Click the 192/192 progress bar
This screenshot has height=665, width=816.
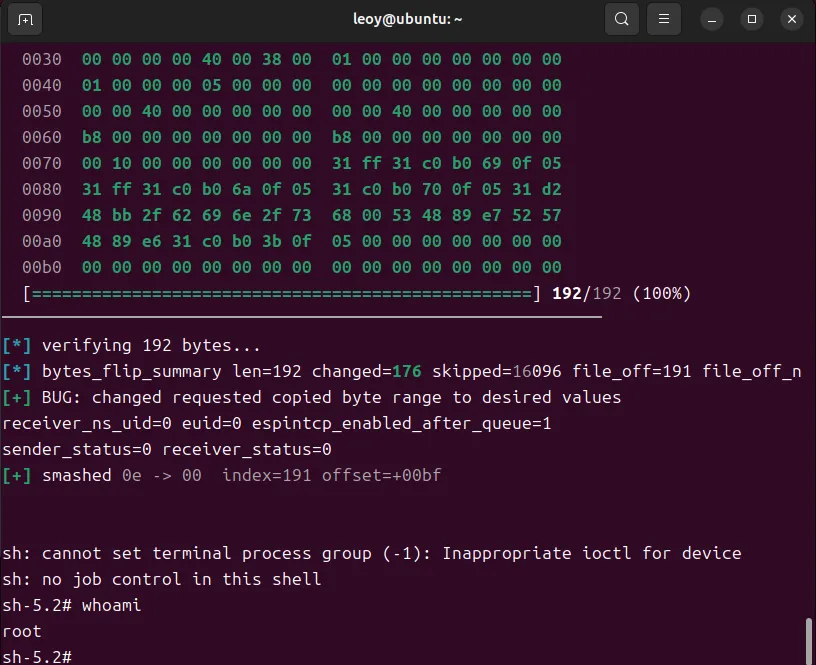282,294
